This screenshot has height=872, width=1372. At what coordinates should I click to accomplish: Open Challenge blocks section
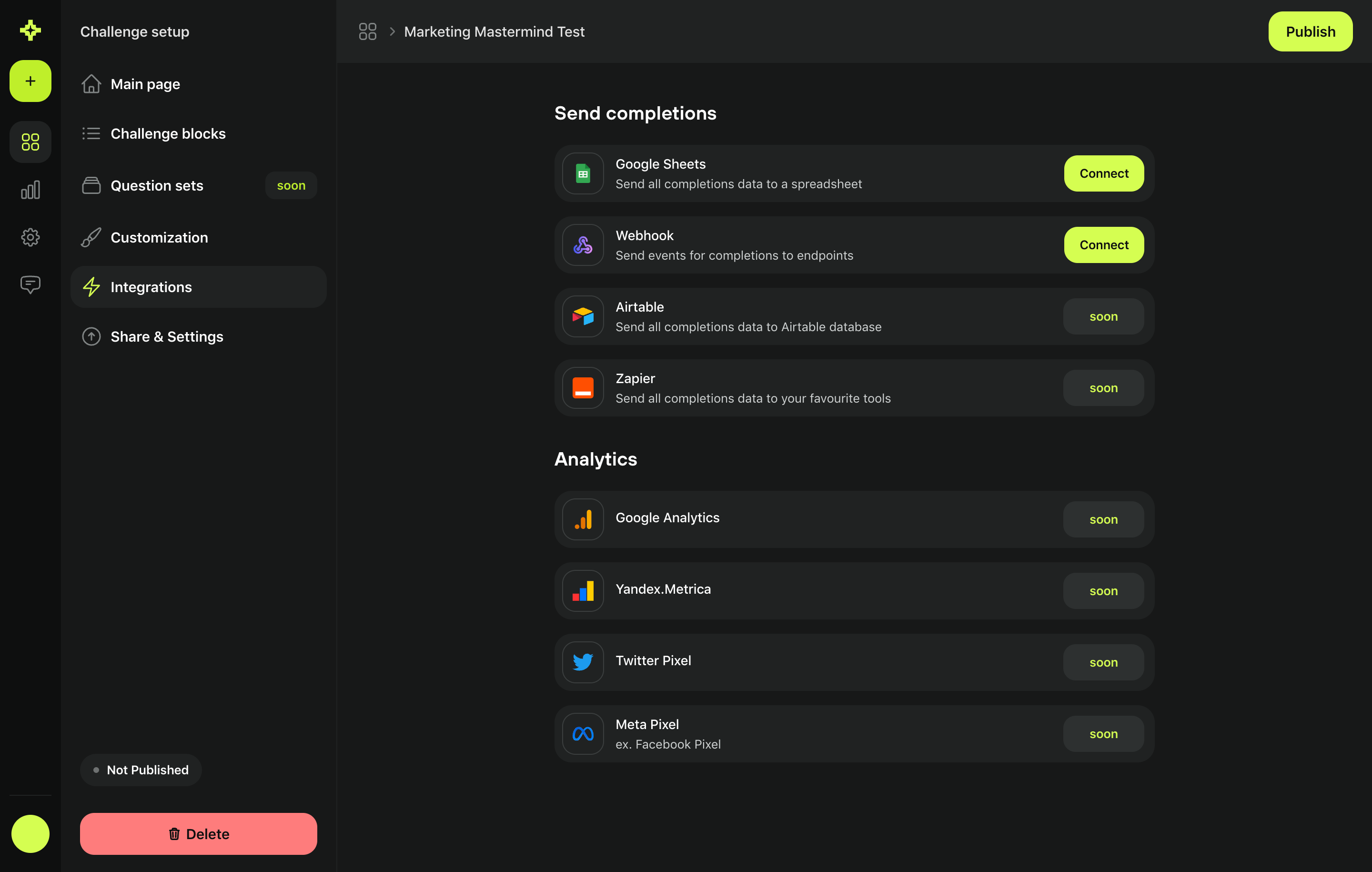click(198, 134)
